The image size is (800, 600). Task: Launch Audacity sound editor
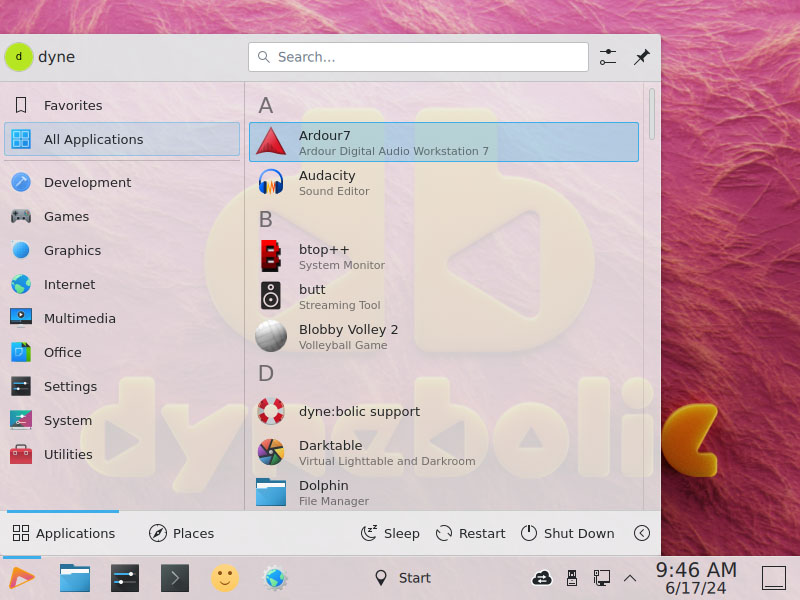pos(443,182)
